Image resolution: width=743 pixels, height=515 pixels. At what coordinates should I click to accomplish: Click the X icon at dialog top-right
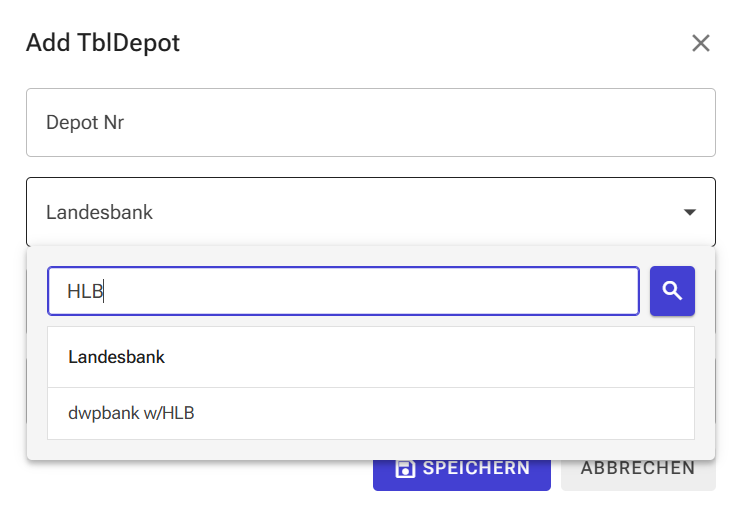click(700, 43)
